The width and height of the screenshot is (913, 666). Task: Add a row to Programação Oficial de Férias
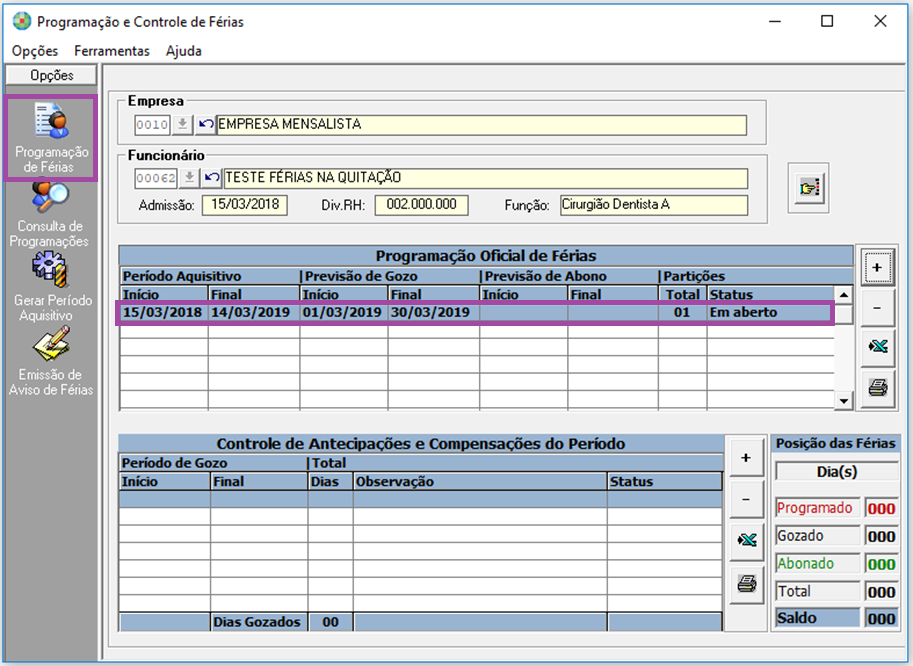(877, 267)
